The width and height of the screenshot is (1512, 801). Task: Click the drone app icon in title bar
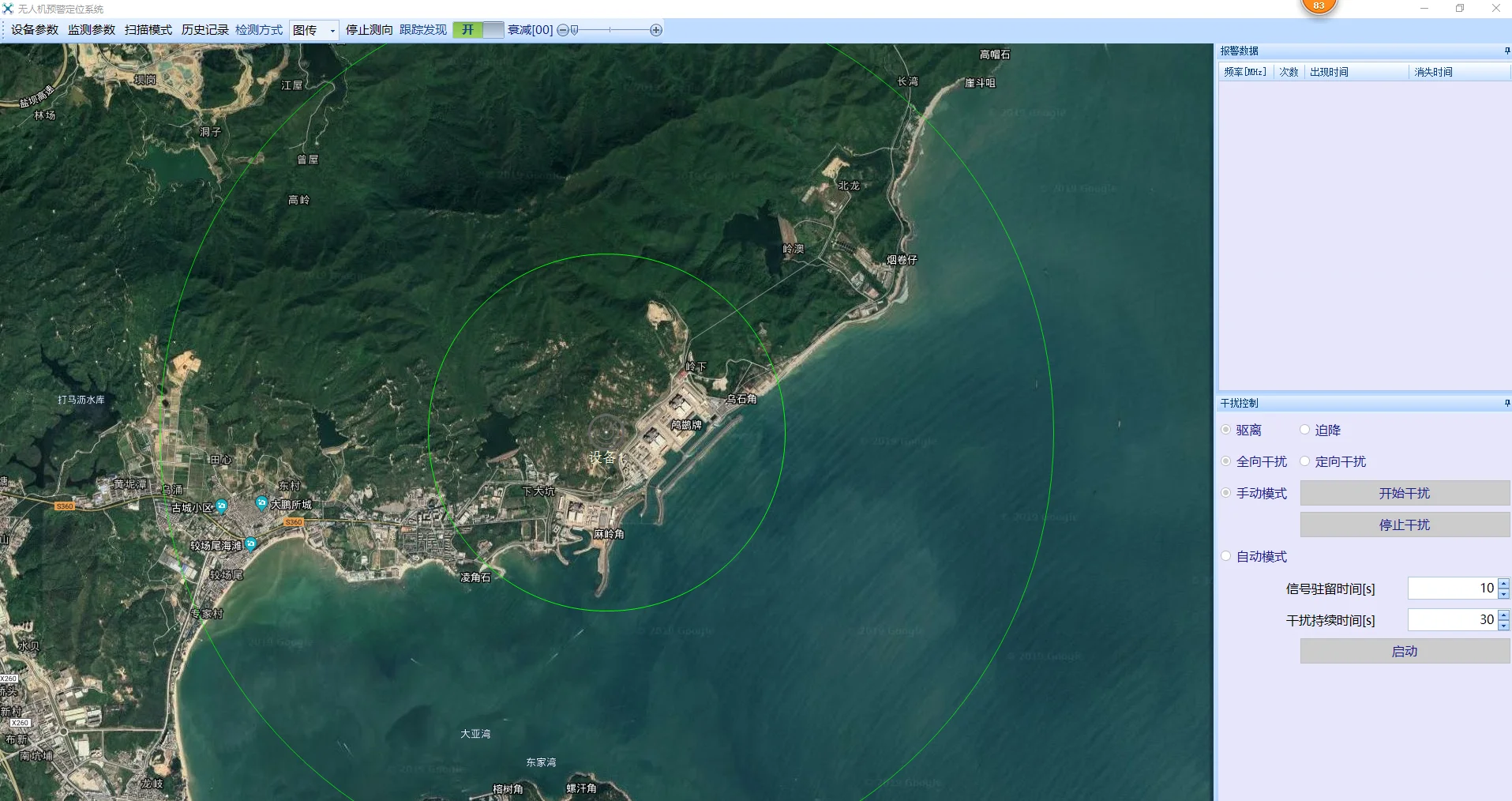[x=8, y=9]
